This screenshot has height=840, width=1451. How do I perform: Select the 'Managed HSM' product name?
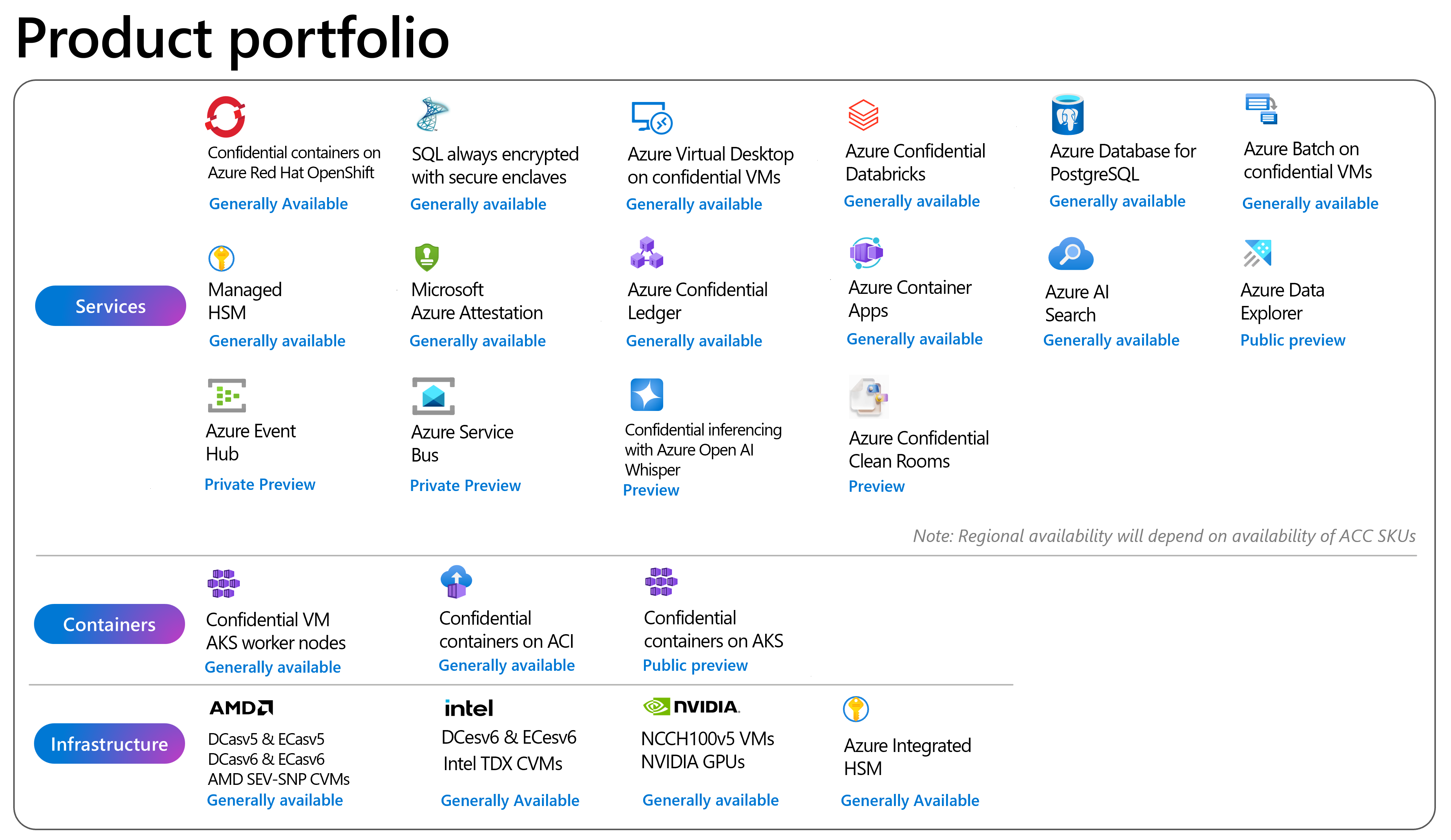coord(245,301)
